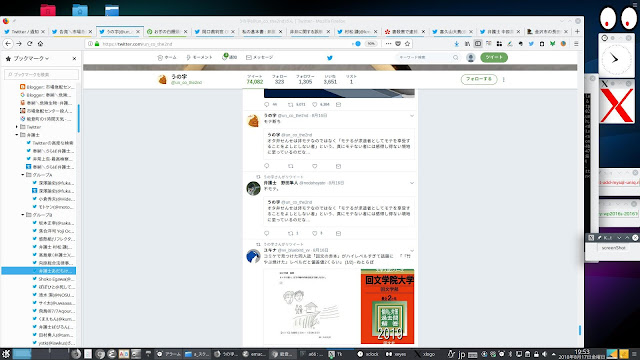Click the フォローする follow button
This screenshot has height=360, width=640.
click(479, 79)
